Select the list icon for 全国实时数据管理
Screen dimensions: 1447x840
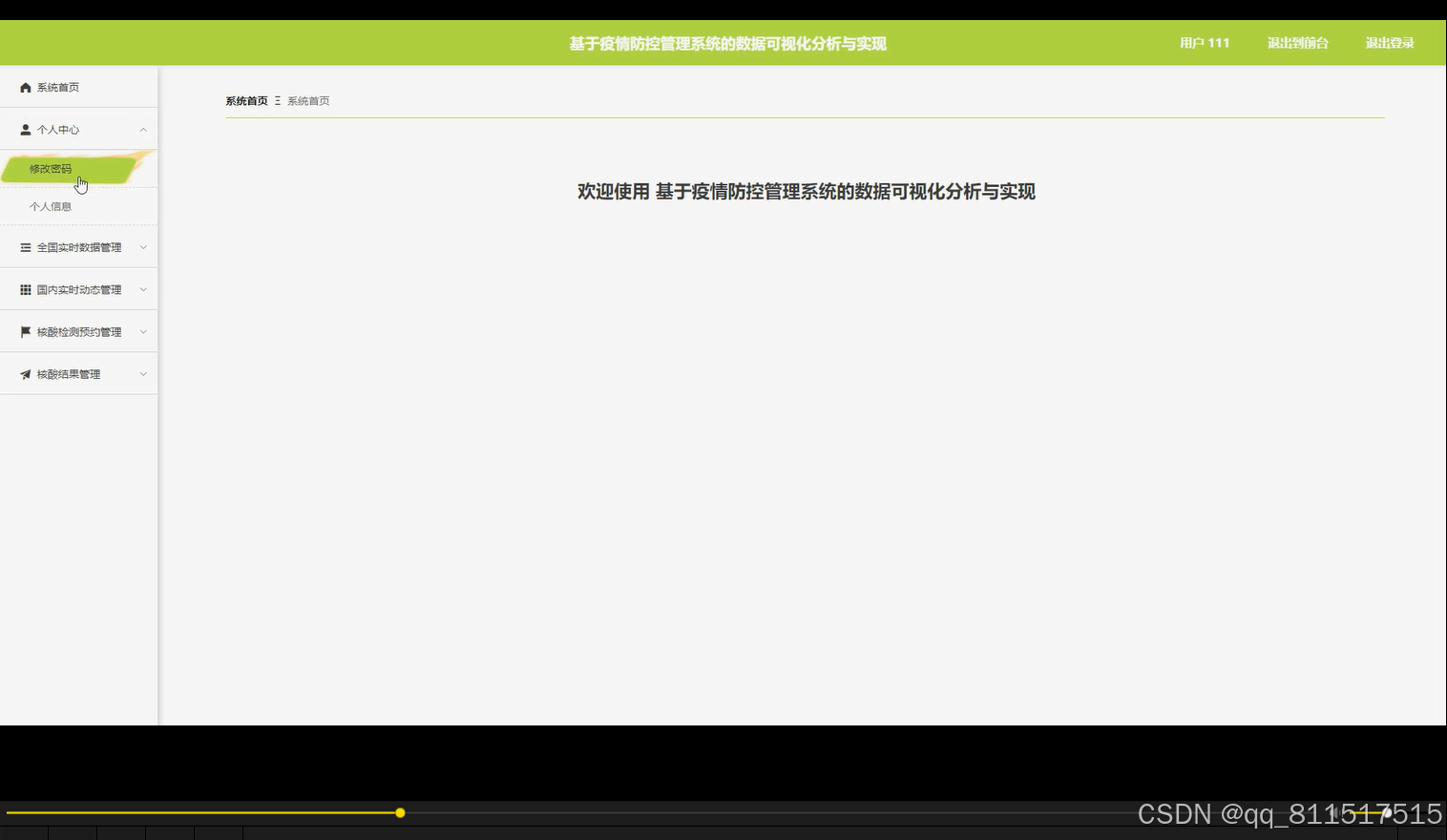25,246
